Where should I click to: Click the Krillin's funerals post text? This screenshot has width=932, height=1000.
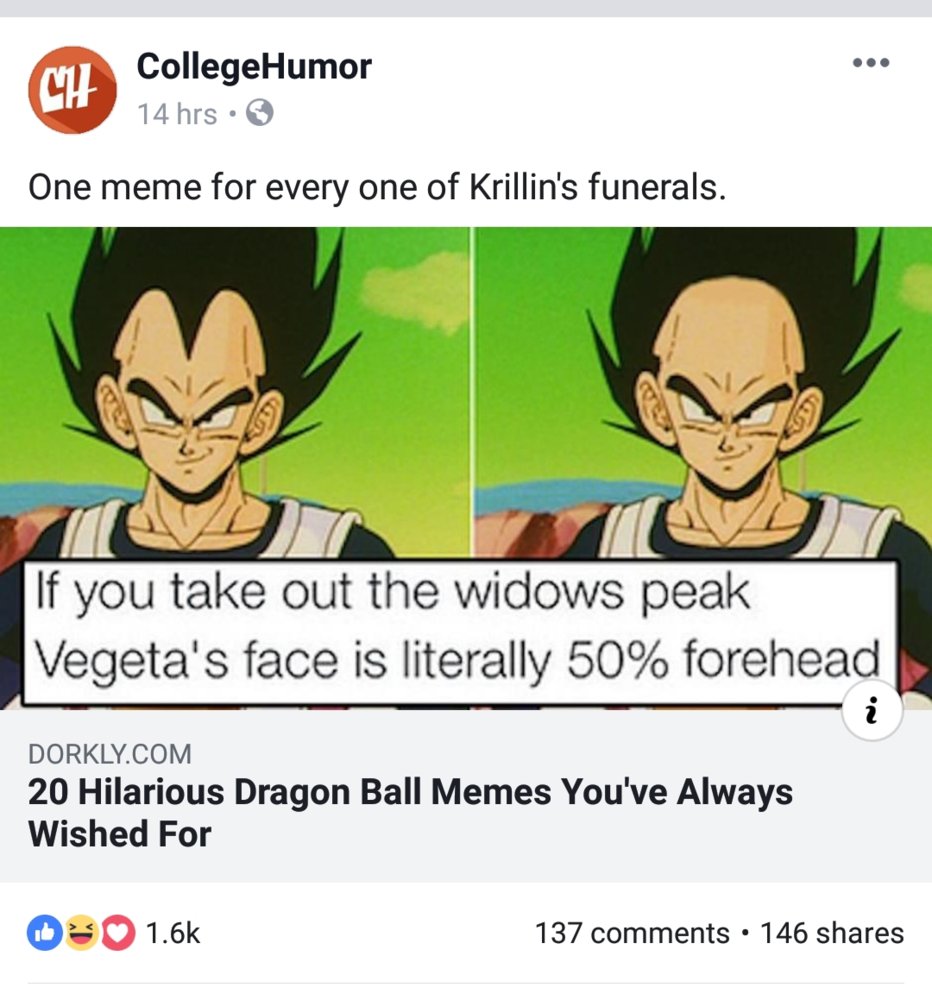tap(375, 187)
